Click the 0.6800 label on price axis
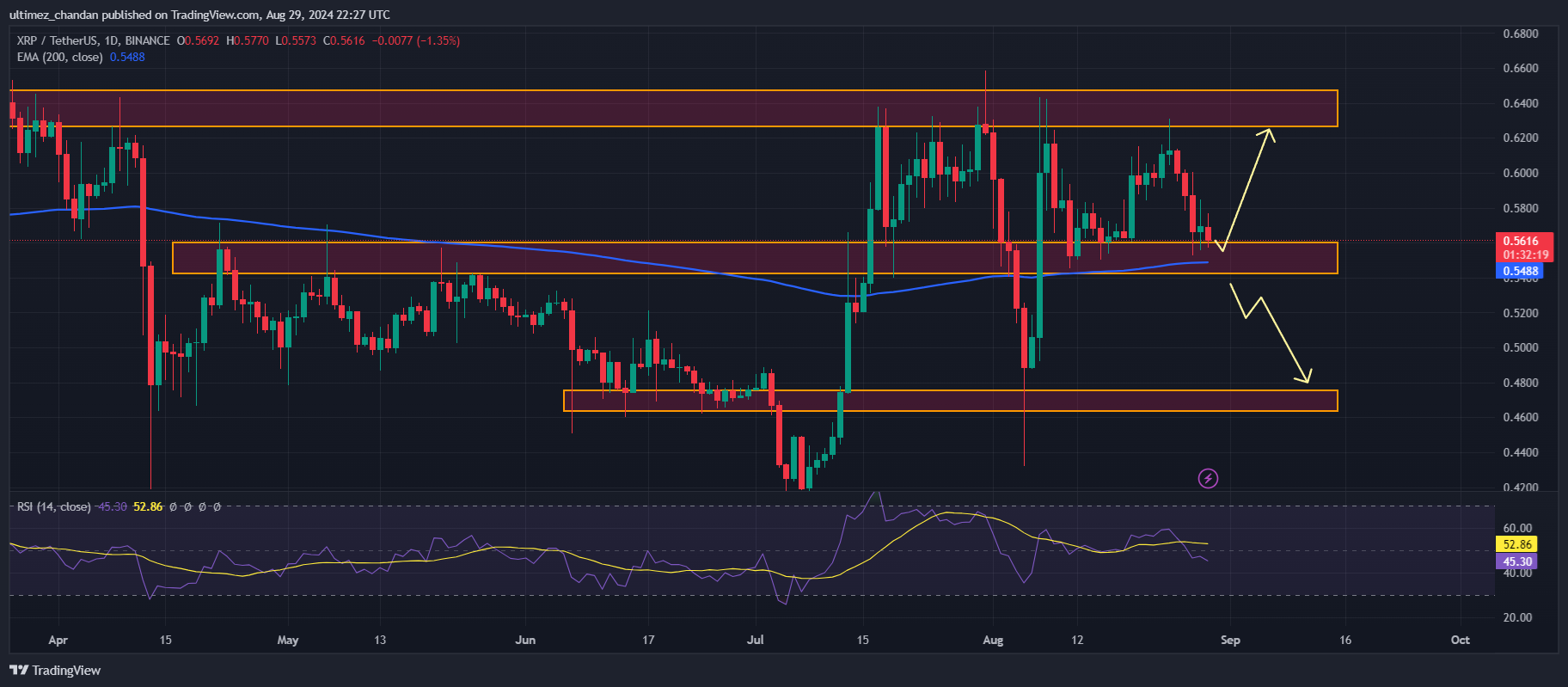The image size is (1568, 687). click(x=1520, y=34)
